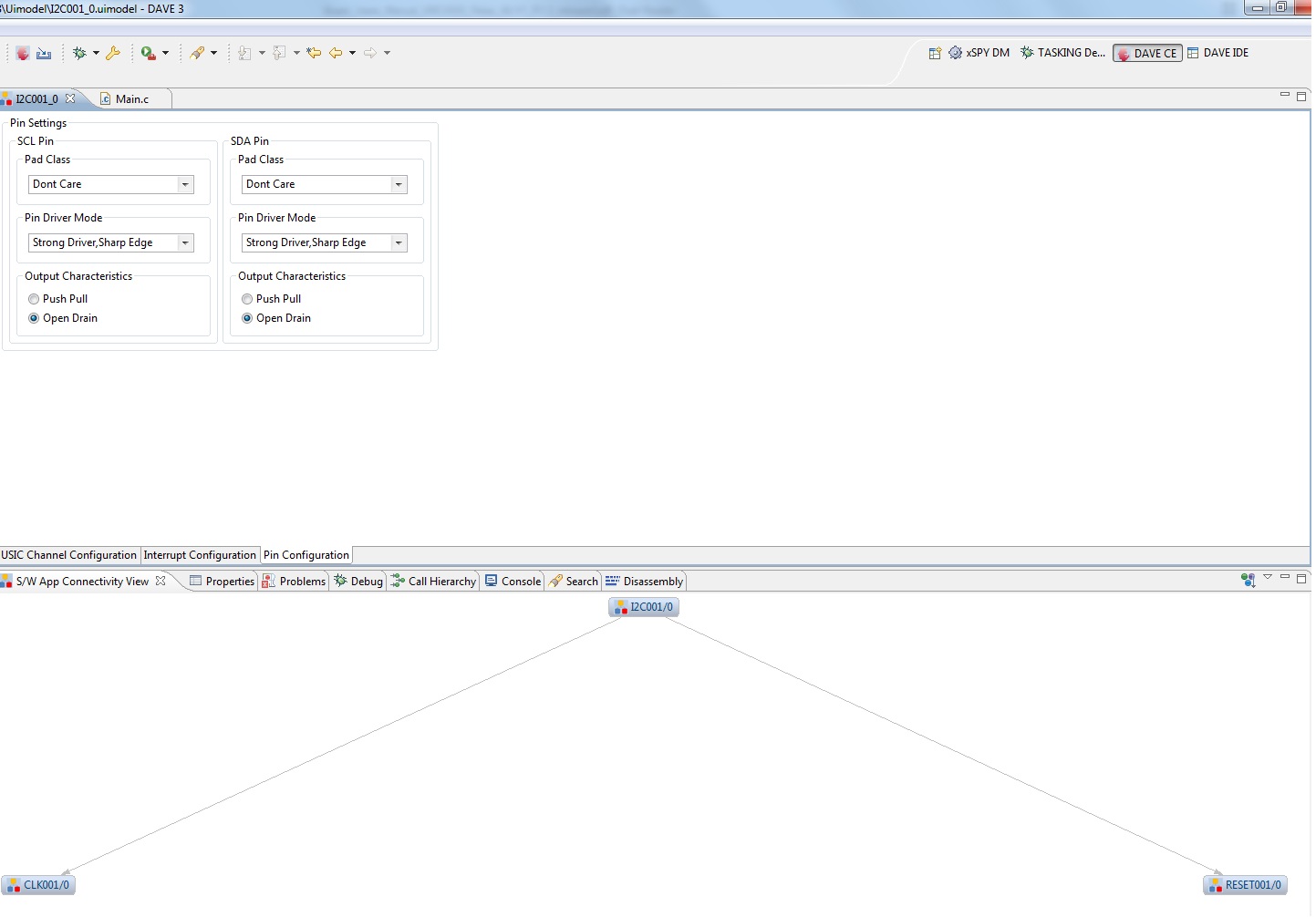
Task: Click the green run with toolbox icon
Action: click(148, 53)
